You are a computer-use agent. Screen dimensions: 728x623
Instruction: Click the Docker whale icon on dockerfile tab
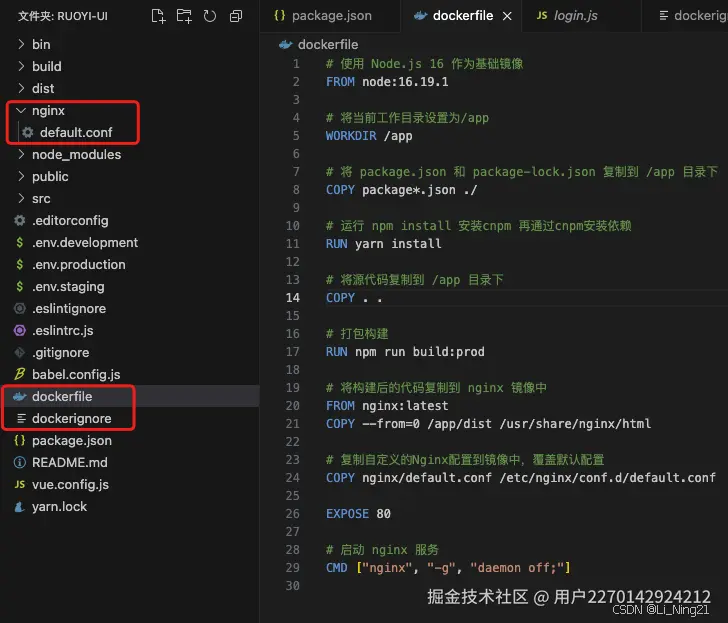tap(421, 16)
